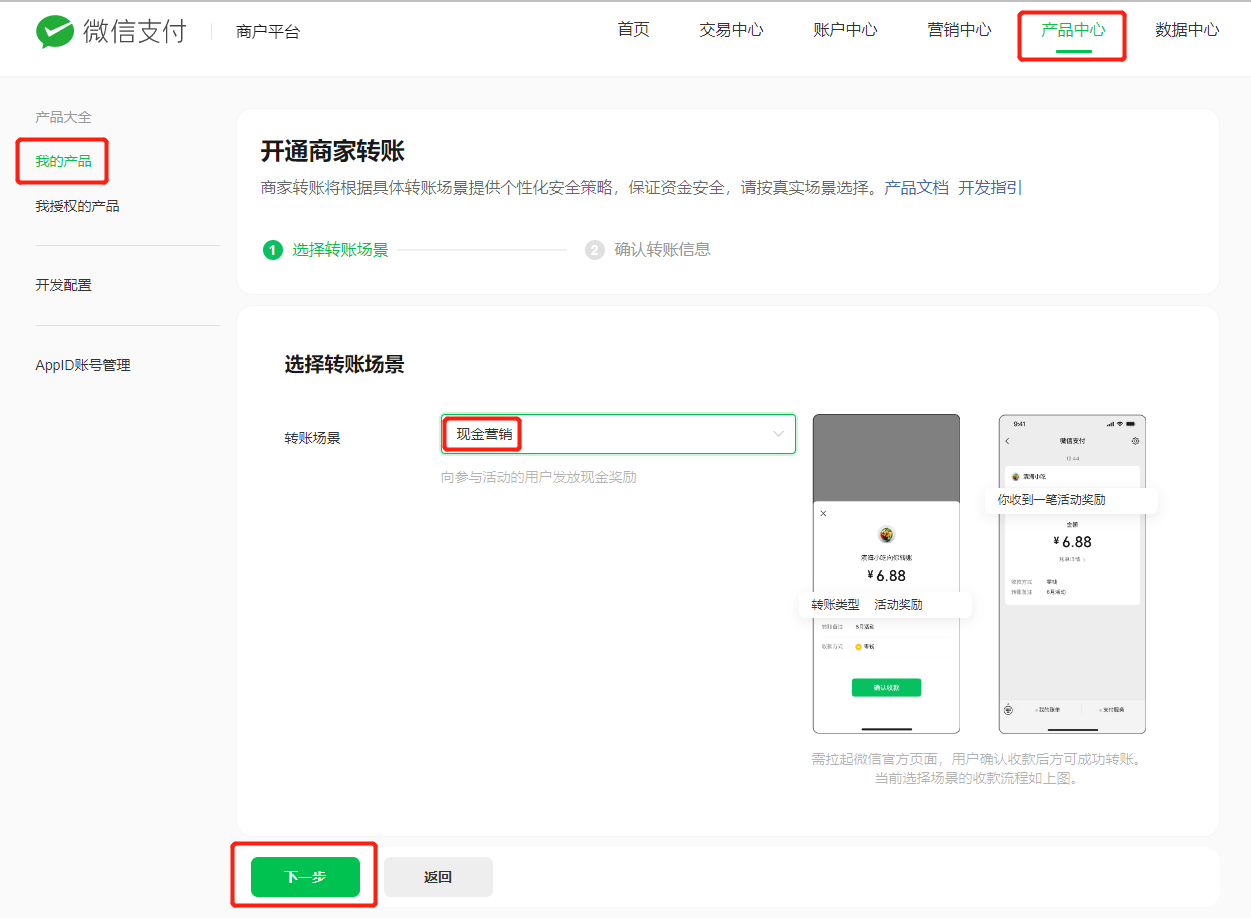
Task: Click step 1 选择转账场景
Action: [x=326, y=250]
